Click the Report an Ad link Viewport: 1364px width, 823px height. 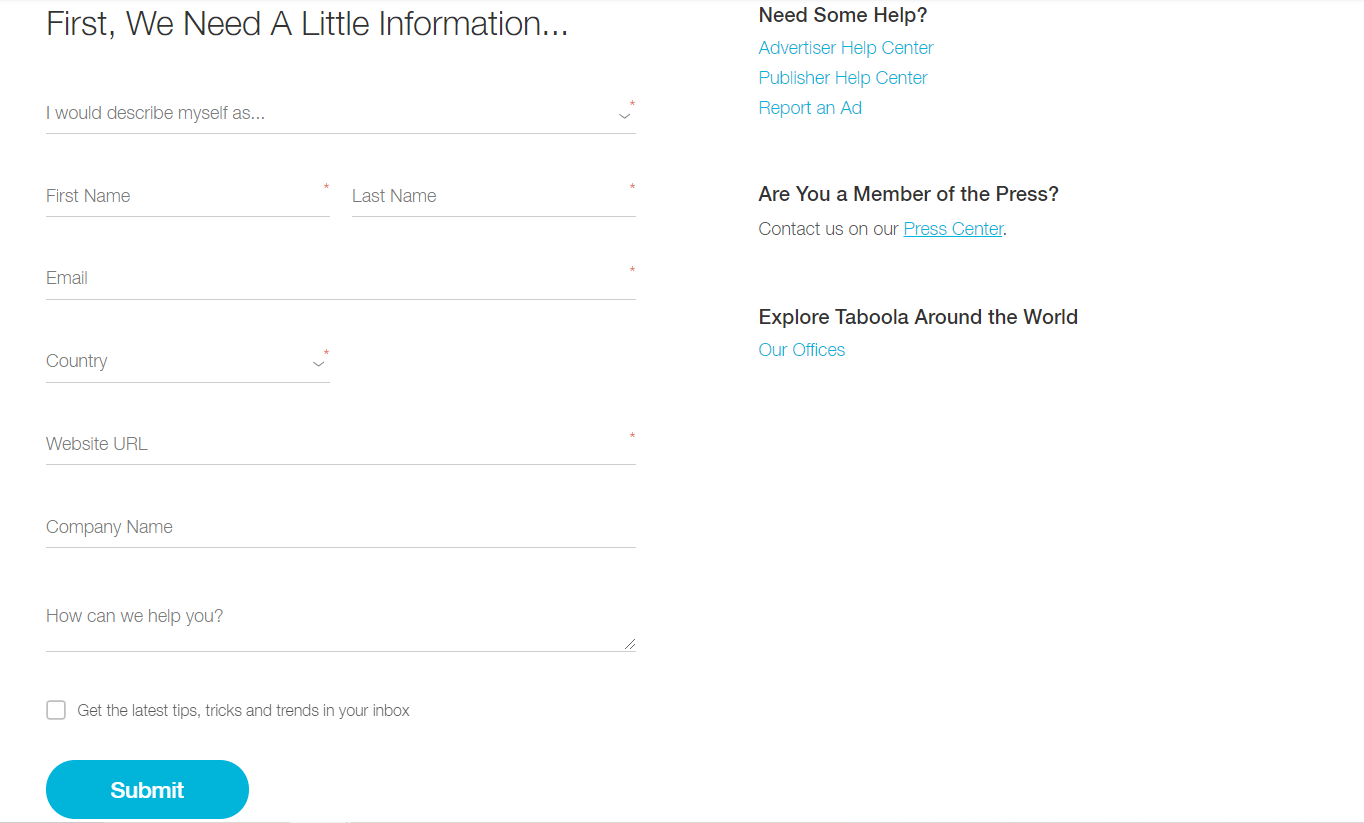[x=809, y=108]
